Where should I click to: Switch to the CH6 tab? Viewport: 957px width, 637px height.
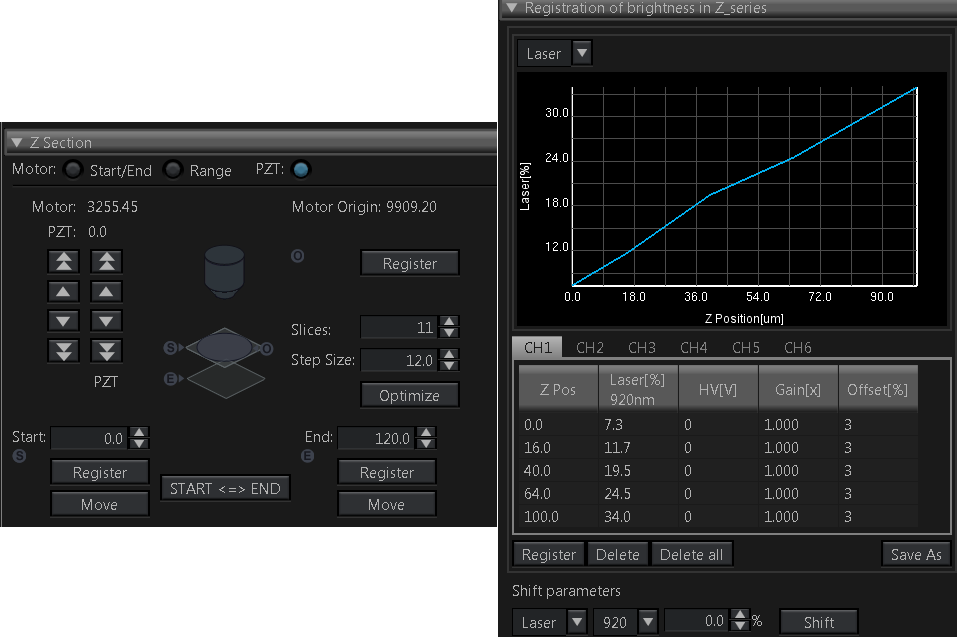pos(797,348)
